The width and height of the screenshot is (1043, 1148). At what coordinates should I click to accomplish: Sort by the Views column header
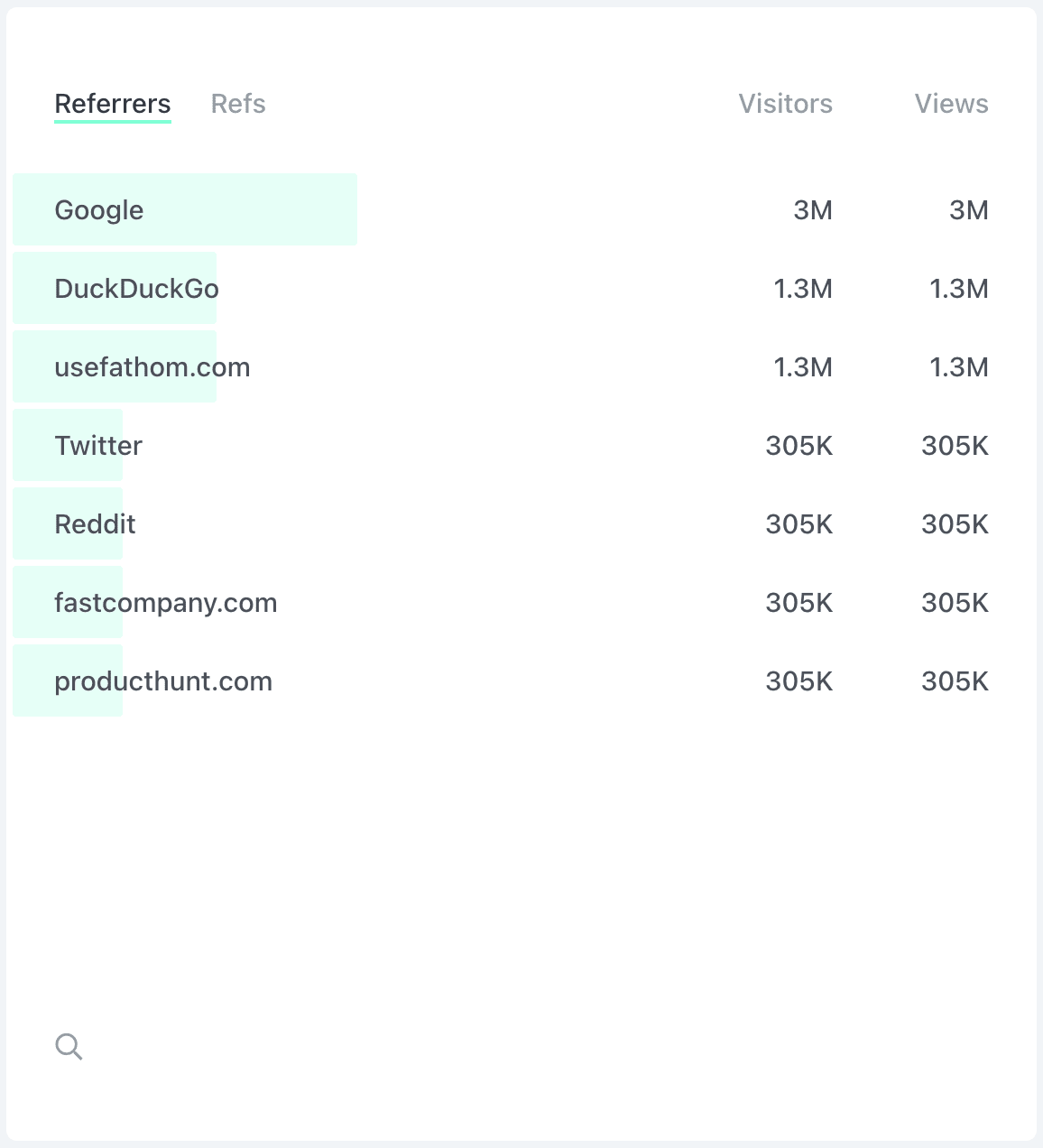951,103
